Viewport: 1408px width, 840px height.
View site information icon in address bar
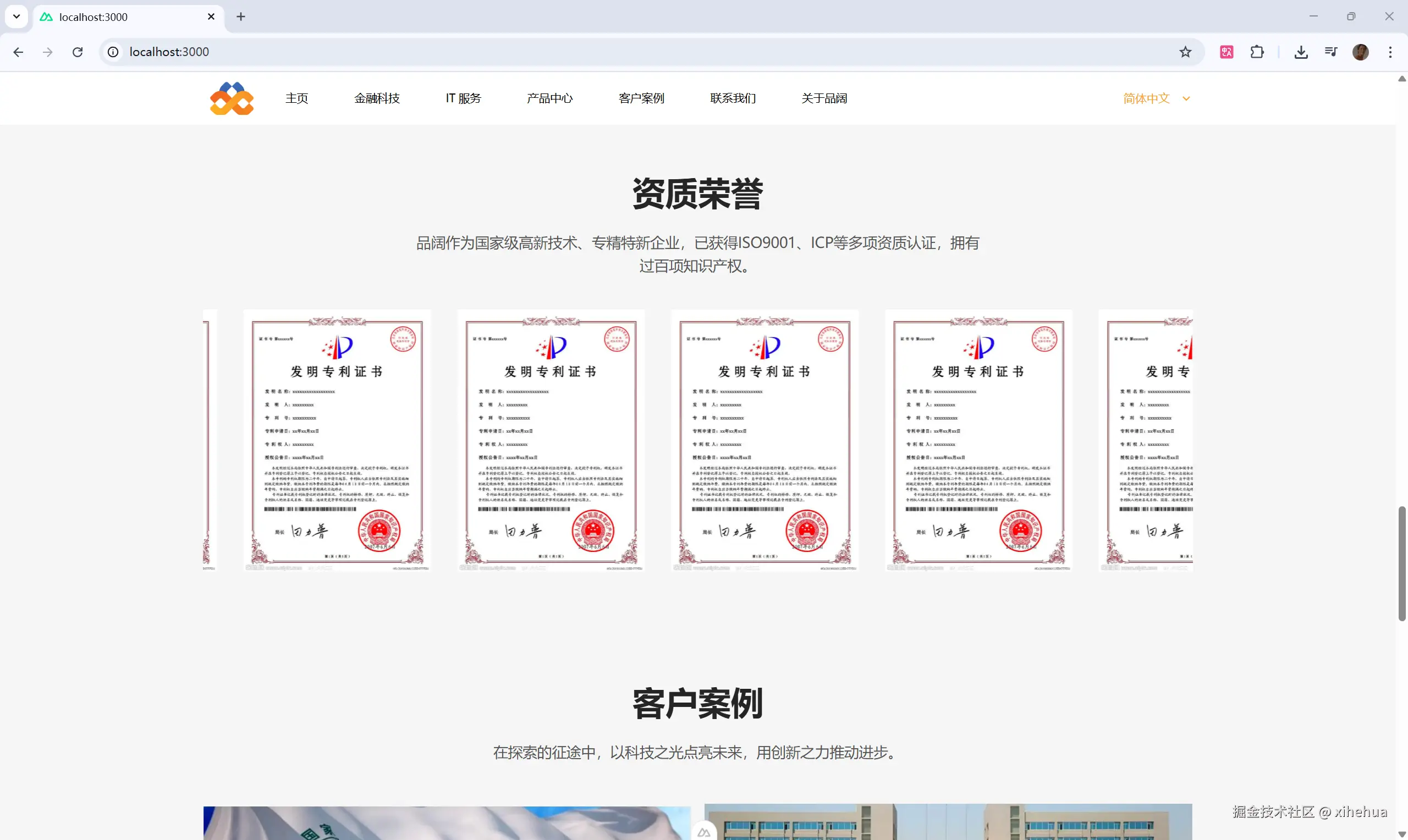pyautogui.click(x=113, y=52)
